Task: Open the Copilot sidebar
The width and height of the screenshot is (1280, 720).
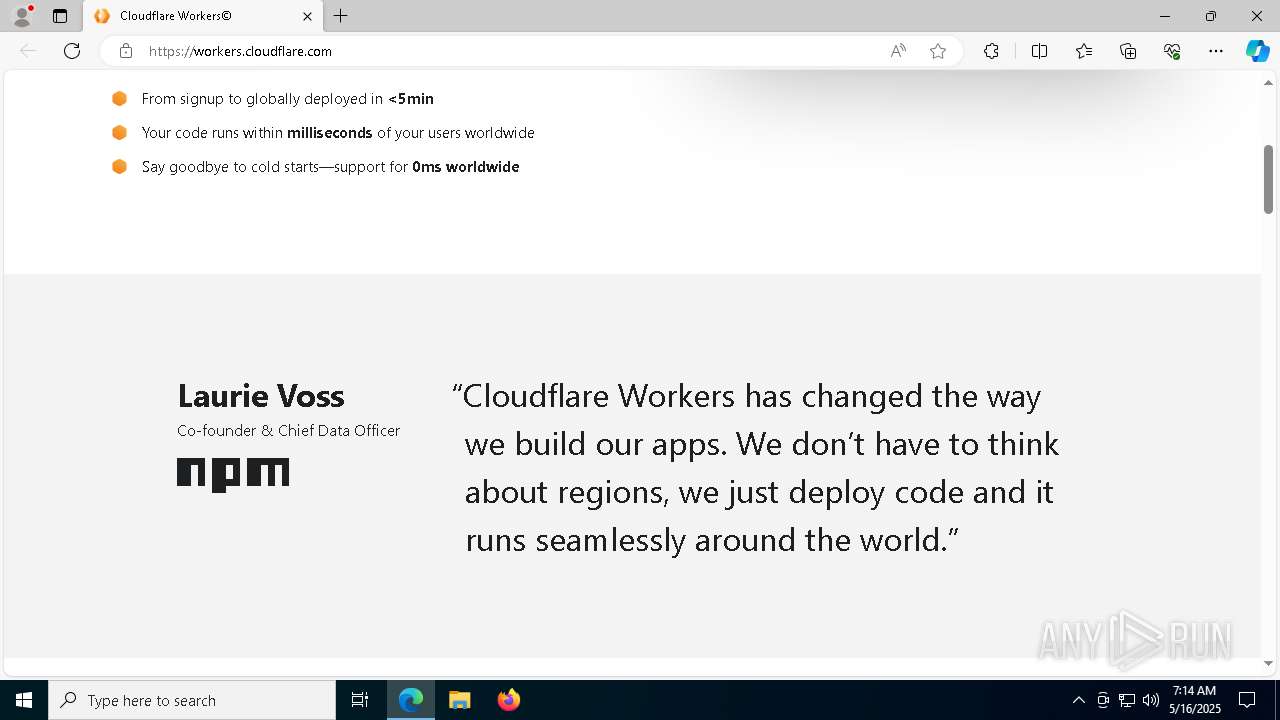Action: 1257,51
